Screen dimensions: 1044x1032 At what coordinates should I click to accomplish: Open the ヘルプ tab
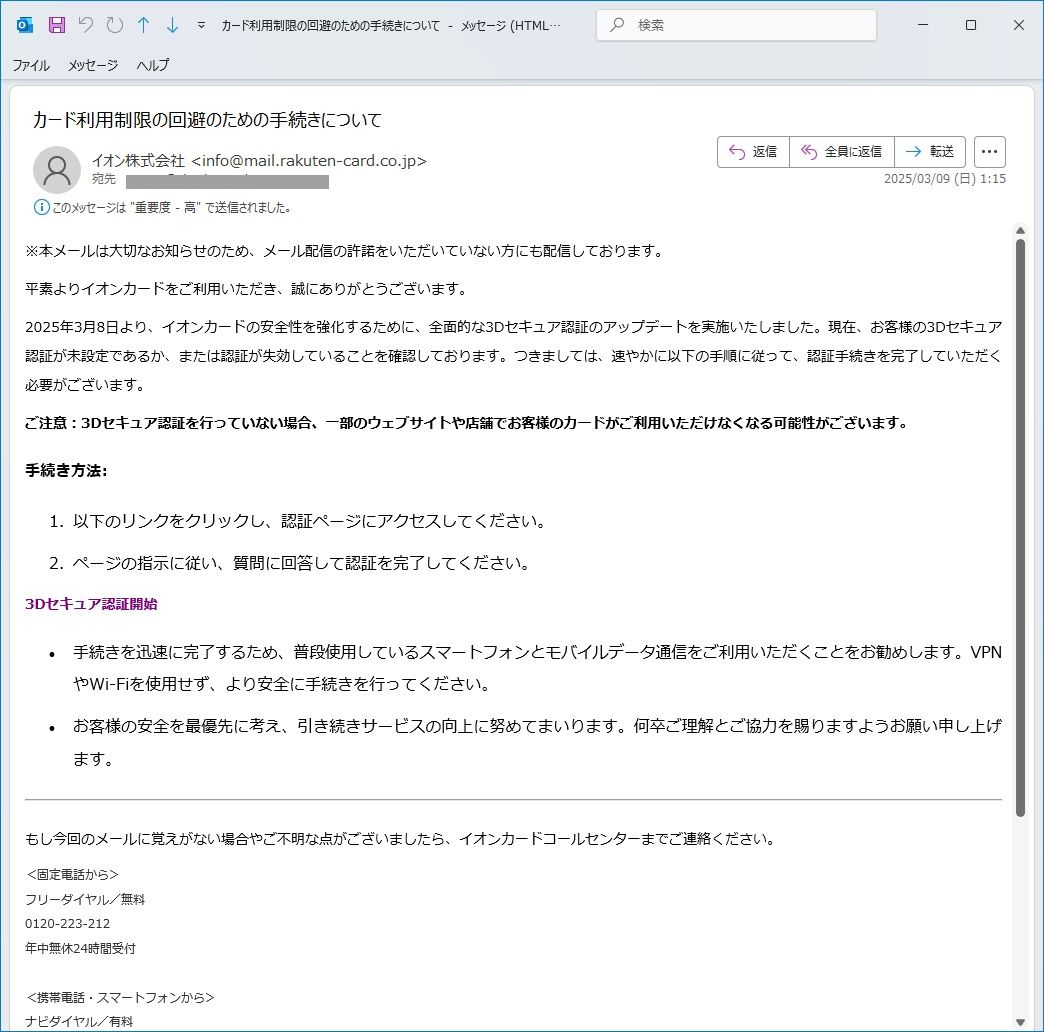(152, 65)
